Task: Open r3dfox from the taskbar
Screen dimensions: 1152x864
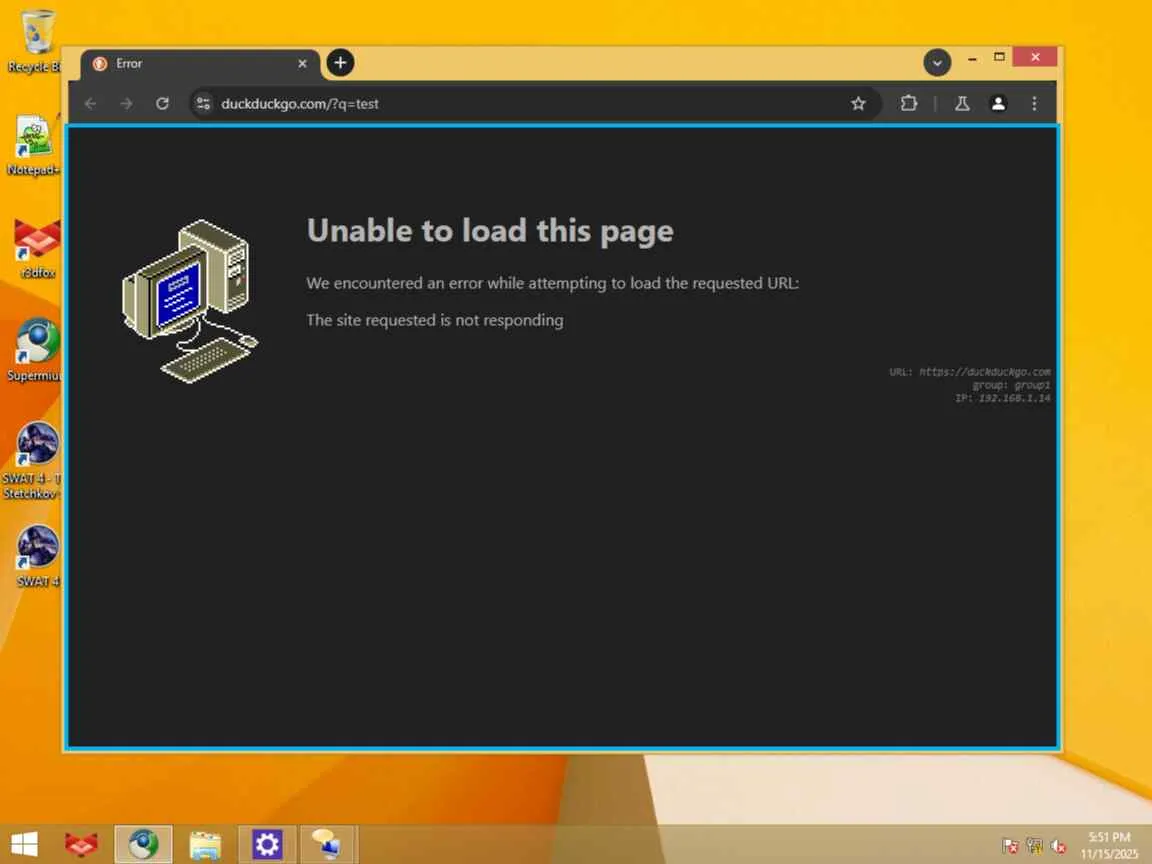Action: coord(81,844)
